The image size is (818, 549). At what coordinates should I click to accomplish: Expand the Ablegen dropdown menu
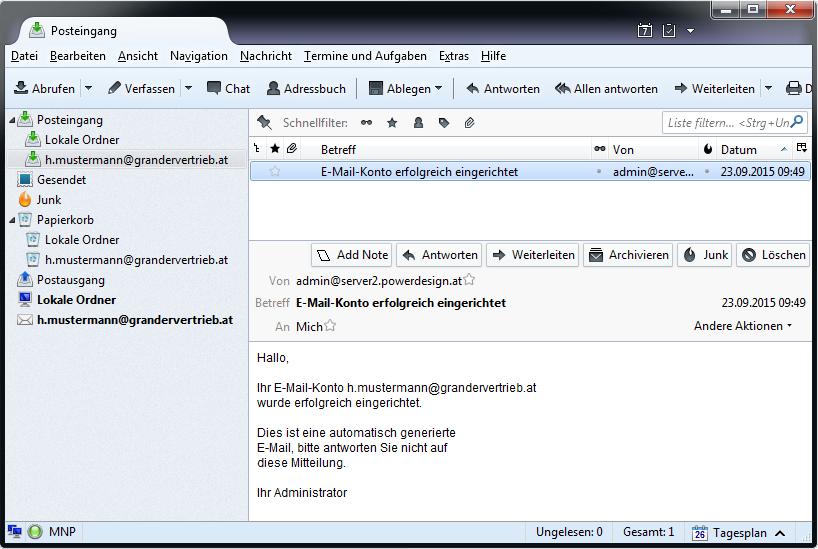[438, 89]
